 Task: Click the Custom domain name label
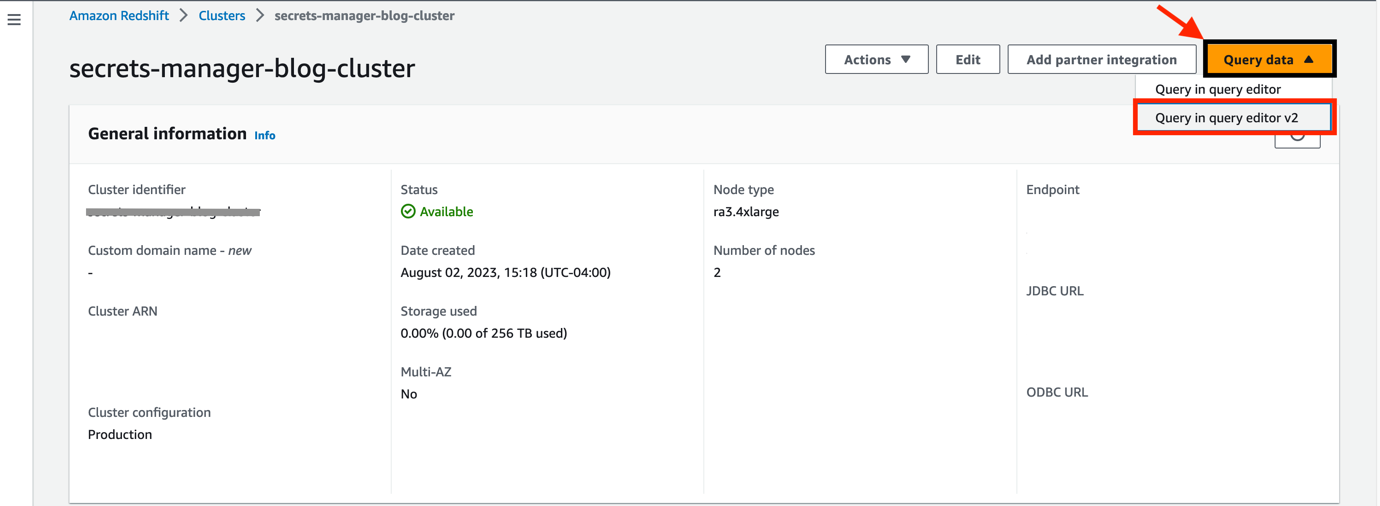[170, 250]
